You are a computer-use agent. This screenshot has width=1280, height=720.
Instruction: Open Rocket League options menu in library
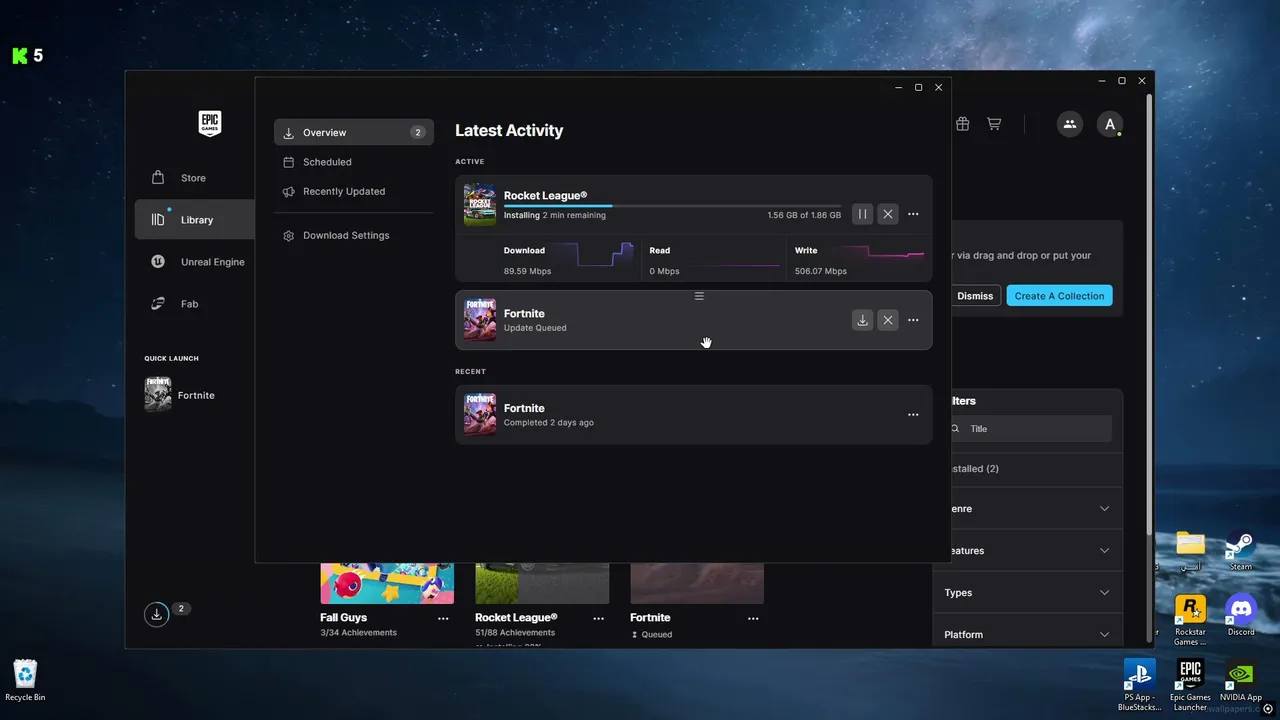click(x=598, y=619)
